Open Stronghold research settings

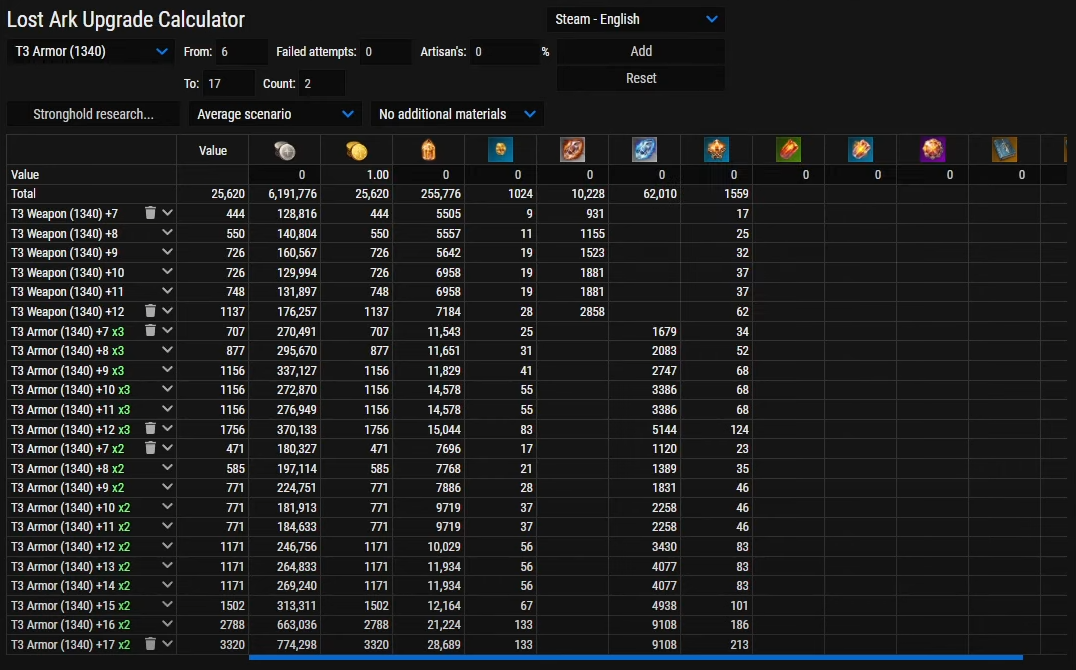(x=93, y=114)
